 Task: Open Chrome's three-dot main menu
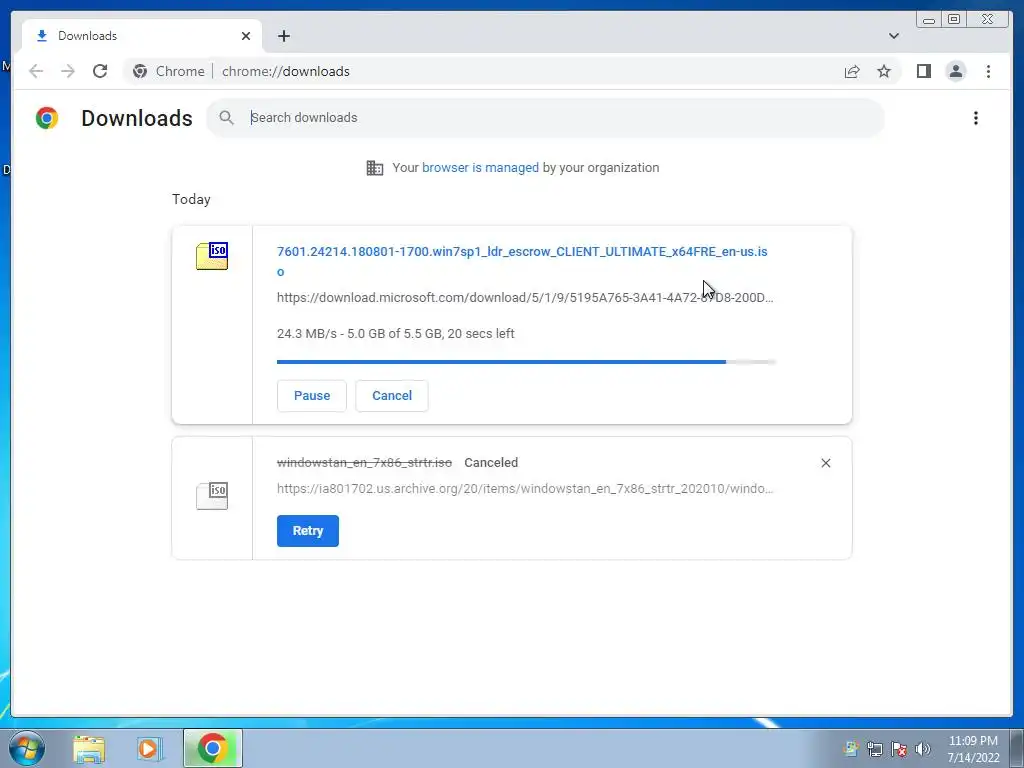click(988, 71)
